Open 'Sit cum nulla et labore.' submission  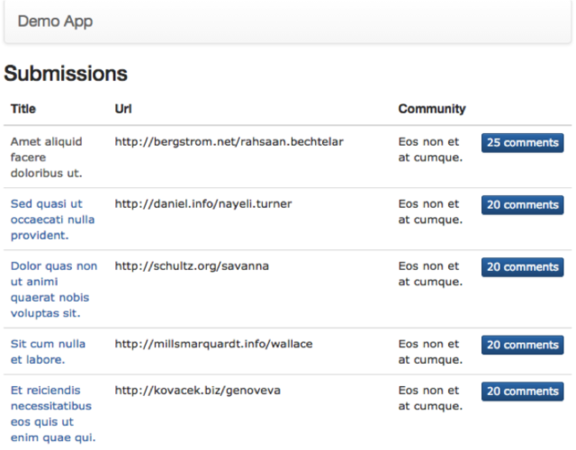48,352
